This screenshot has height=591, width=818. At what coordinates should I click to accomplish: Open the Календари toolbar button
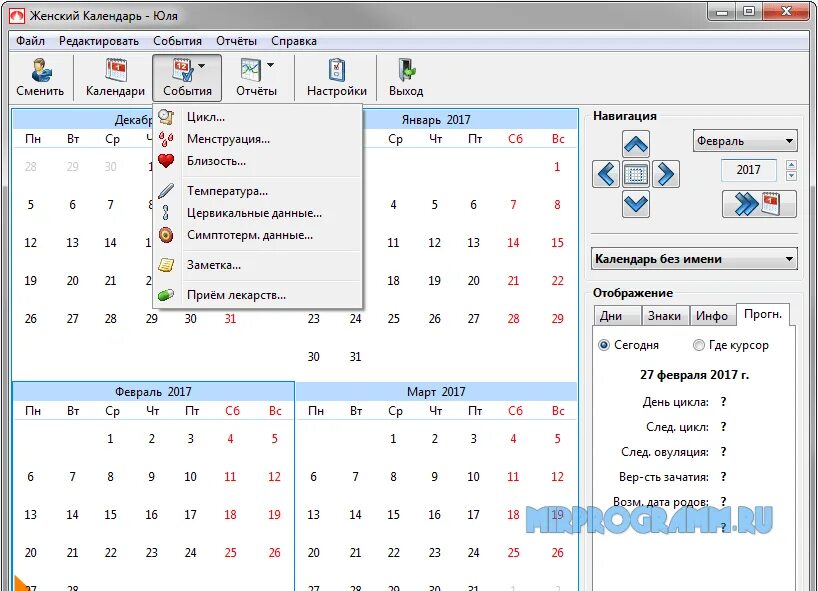pyautogui.click(x=115, y=78)
